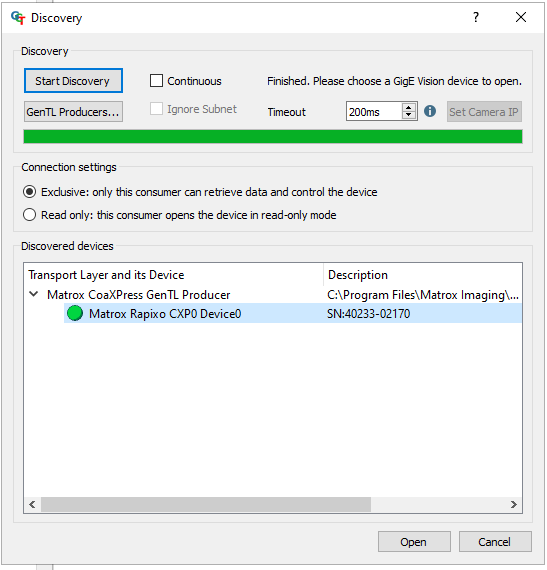Image resolution: width=547 pixels, height=570 pixels.
Task: Click the horizontal scrollbar thumb in device list
Action: tap(206, 504)
